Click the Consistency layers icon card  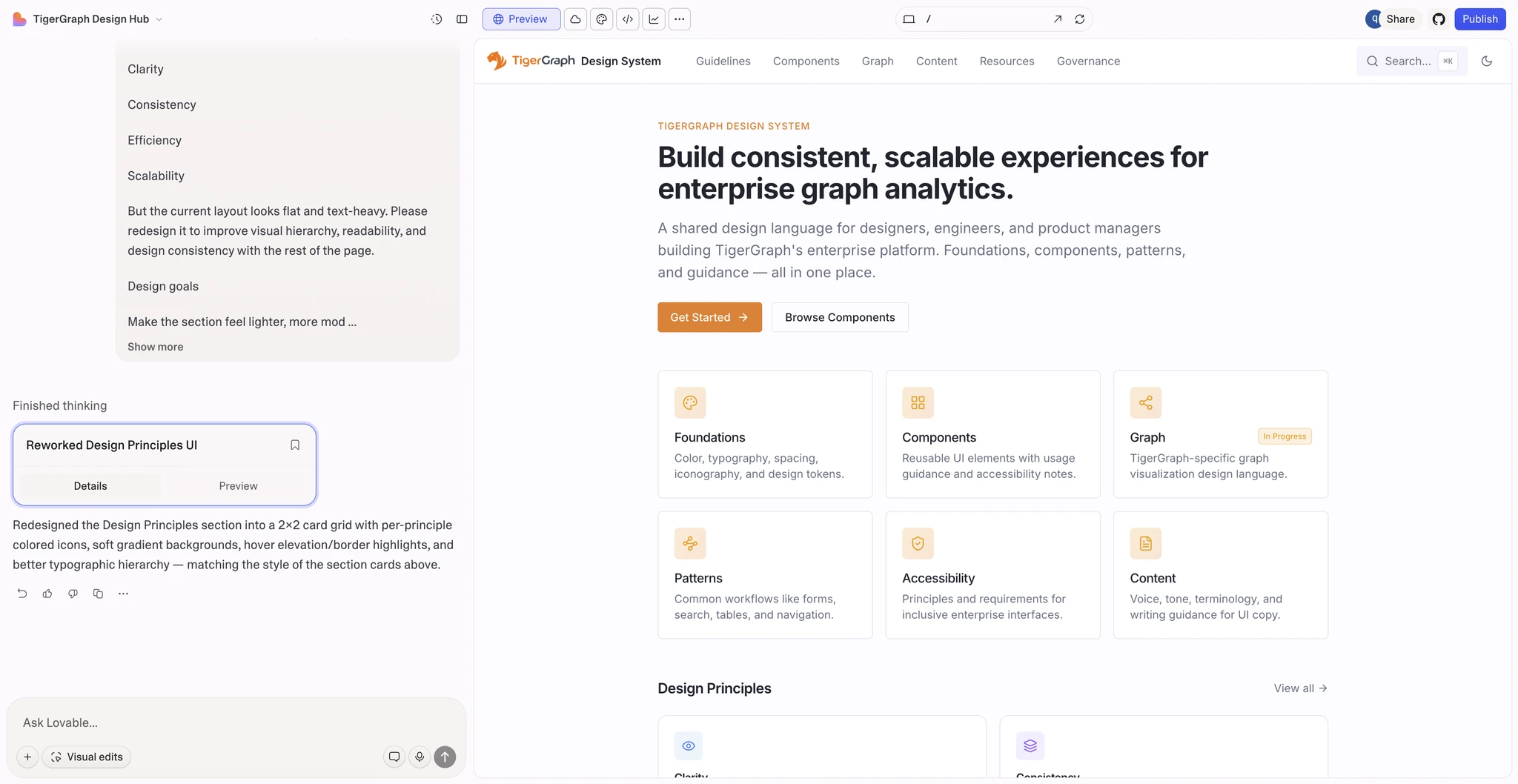[x=1163, y=746]
